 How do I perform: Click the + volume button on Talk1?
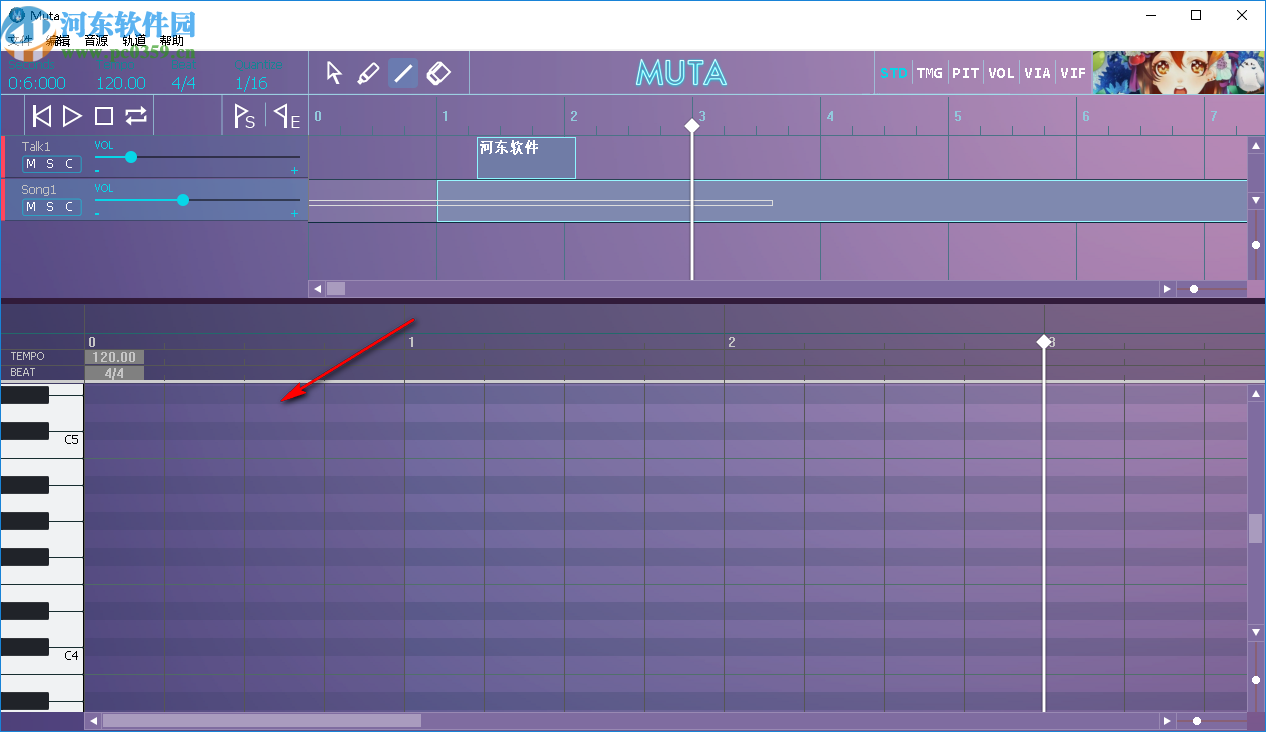tap(294, 170)
